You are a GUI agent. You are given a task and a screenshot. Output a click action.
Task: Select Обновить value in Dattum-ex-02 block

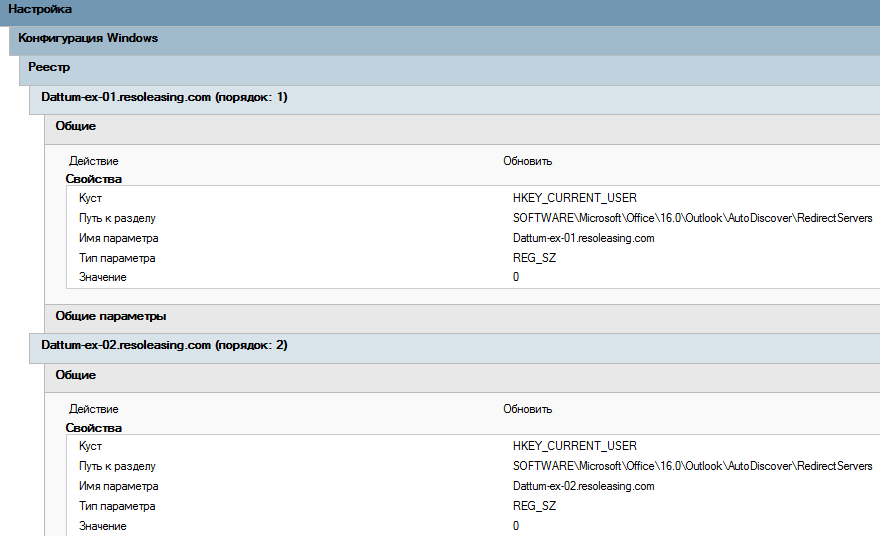point(528,409)
